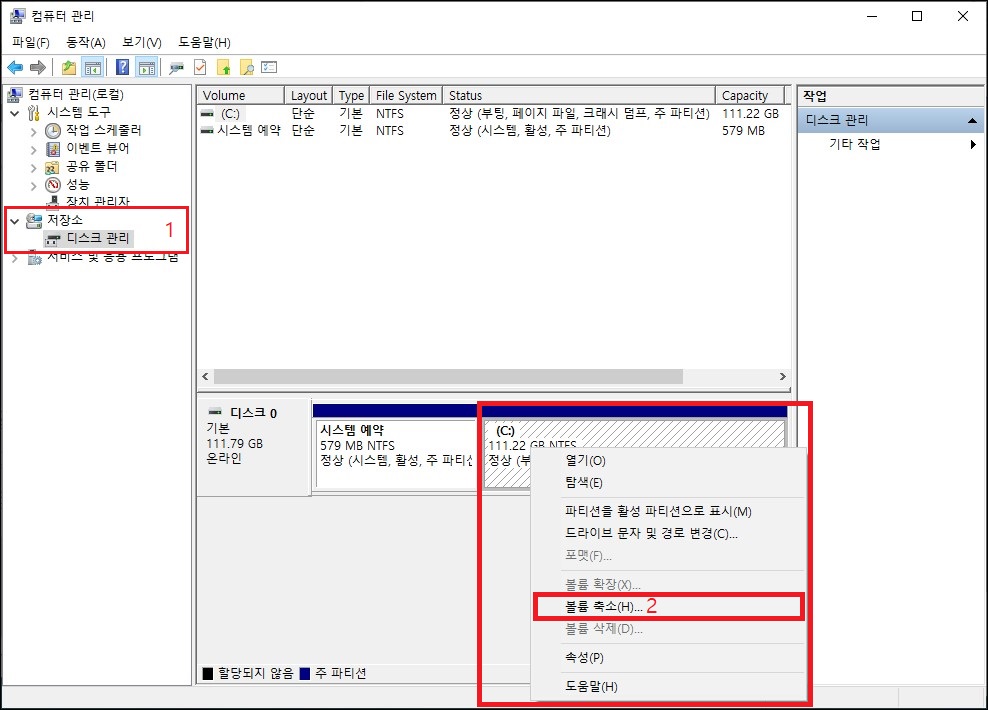This screenshot has height=710, width=988.
Task: Open the 파일(F) menu
Action: click(30, 42)
